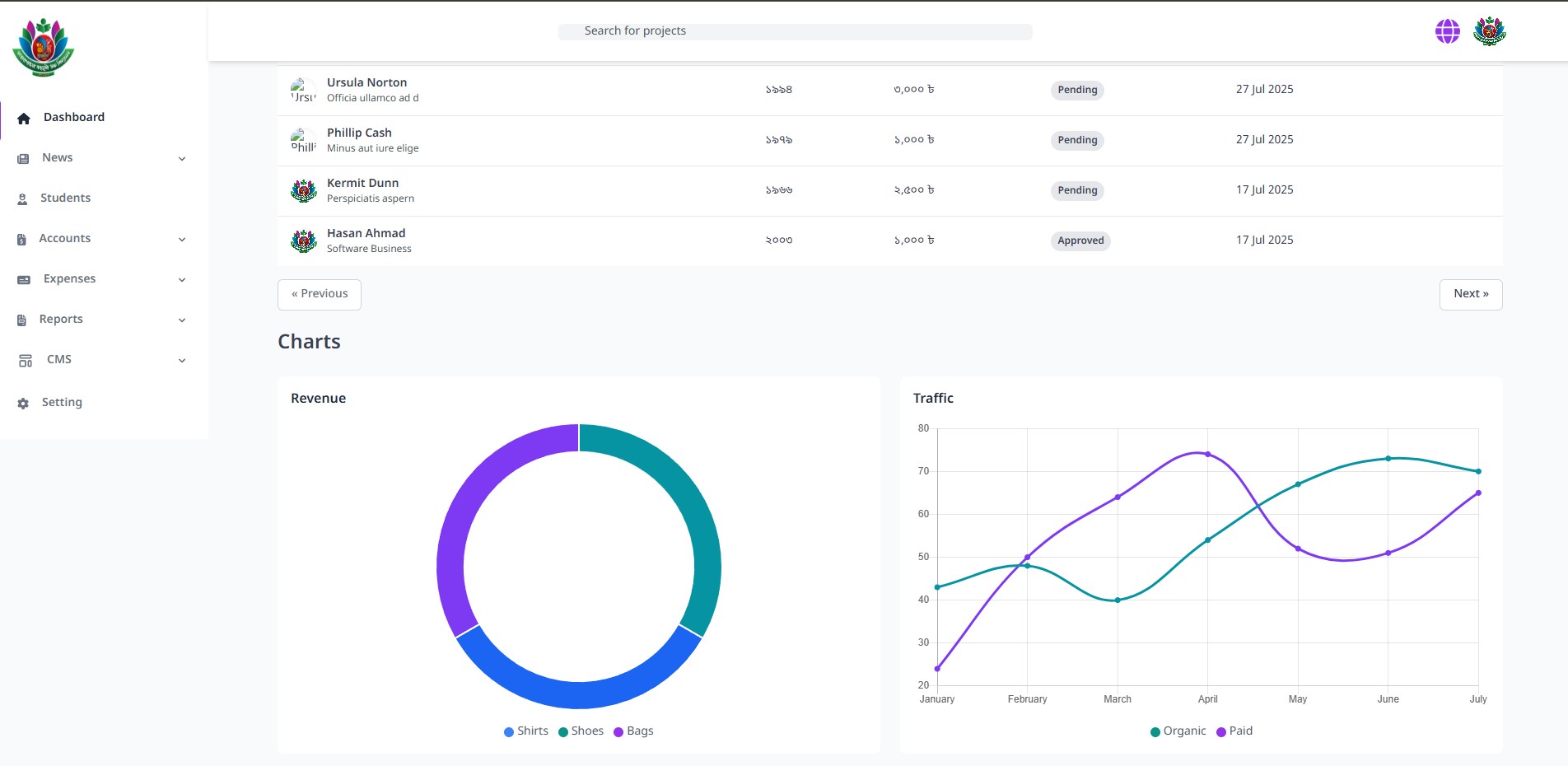Click the Expenses card icon
Screen dimensions: 1568x766
point(24,279)
